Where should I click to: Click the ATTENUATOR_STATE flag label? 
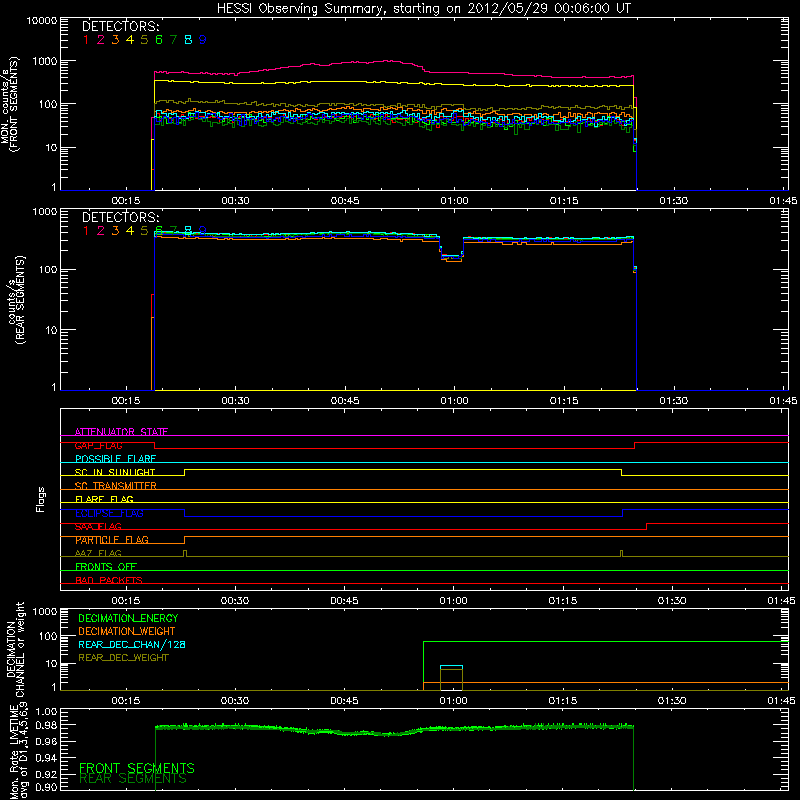[121, 432]
